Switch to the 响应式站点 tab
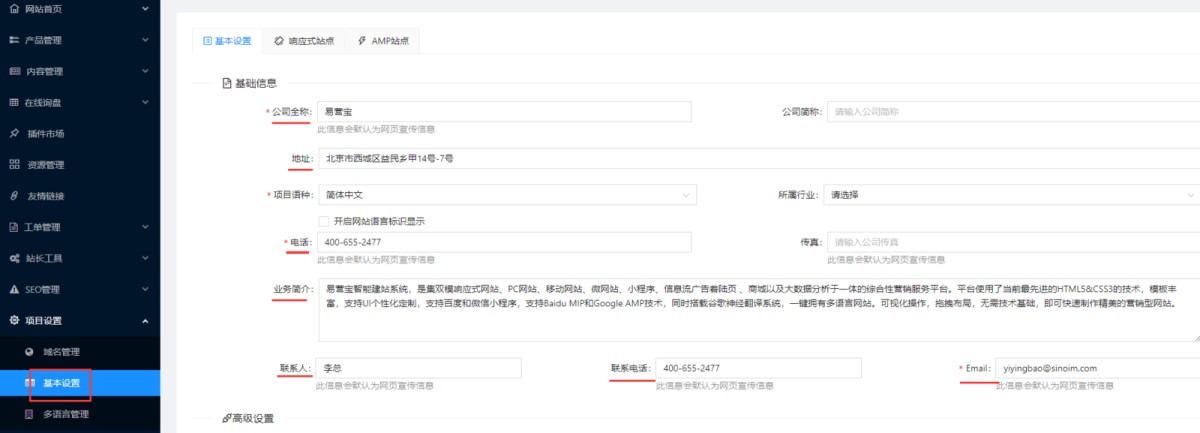The height and width of the screenshot is (433, 1200). coord(304,41)
